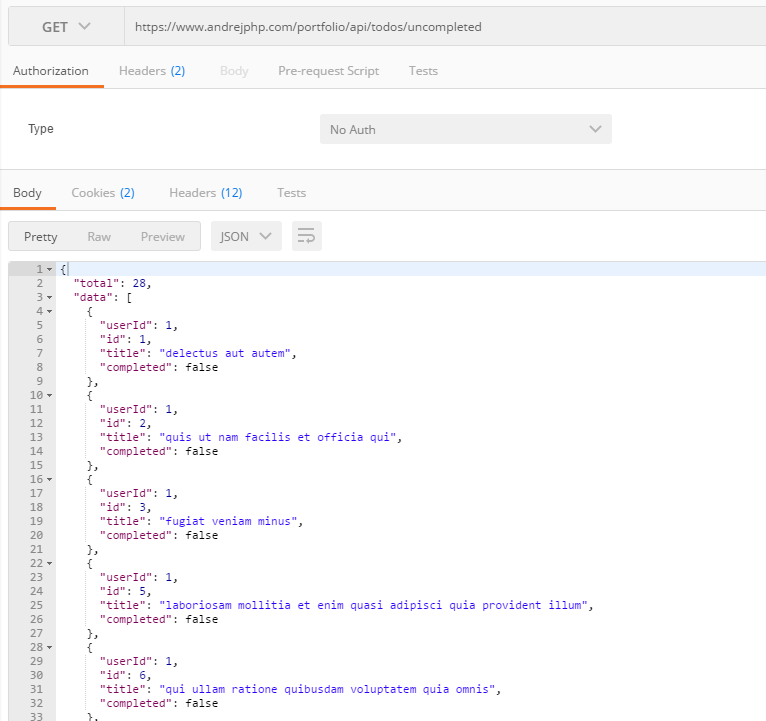
Task: Toggle the line wrap icon
Action: click(307, 236)
